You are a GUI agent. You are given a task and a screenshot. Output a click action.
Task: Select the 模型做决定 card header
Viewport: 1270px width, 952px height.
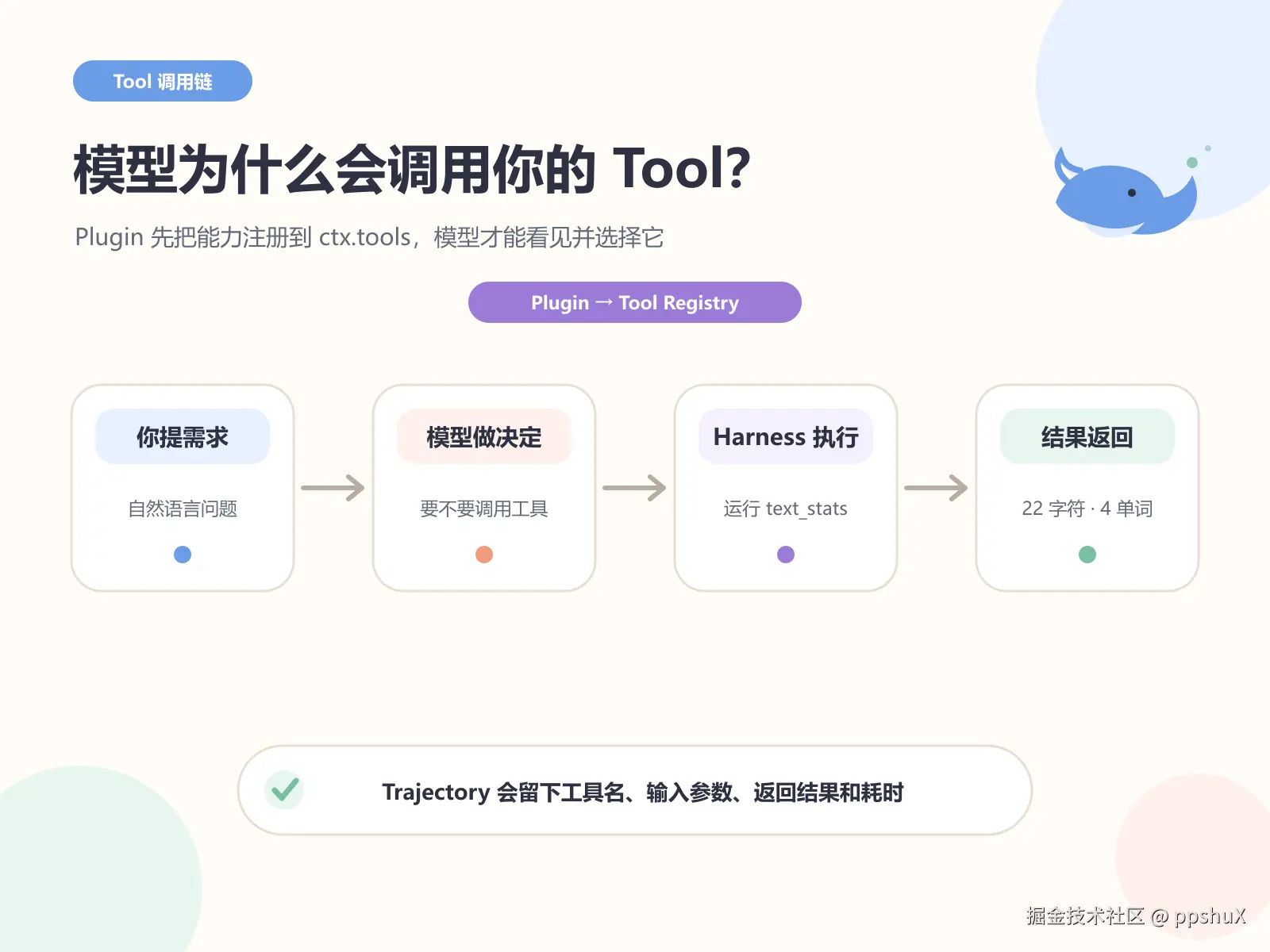(484, 436)
